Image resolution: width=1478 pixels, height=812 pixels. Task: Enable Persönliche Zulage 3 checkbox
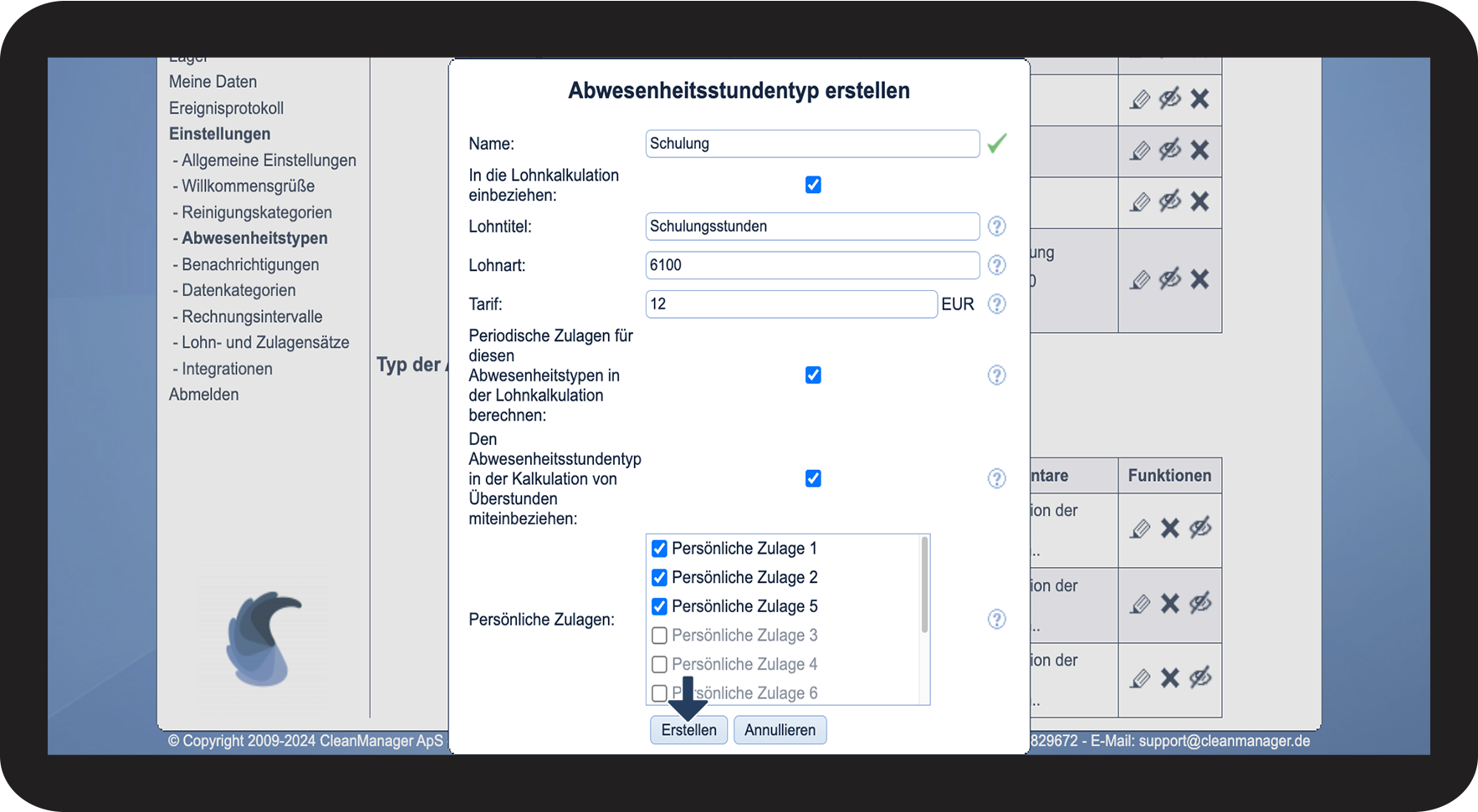pos(659,636)
